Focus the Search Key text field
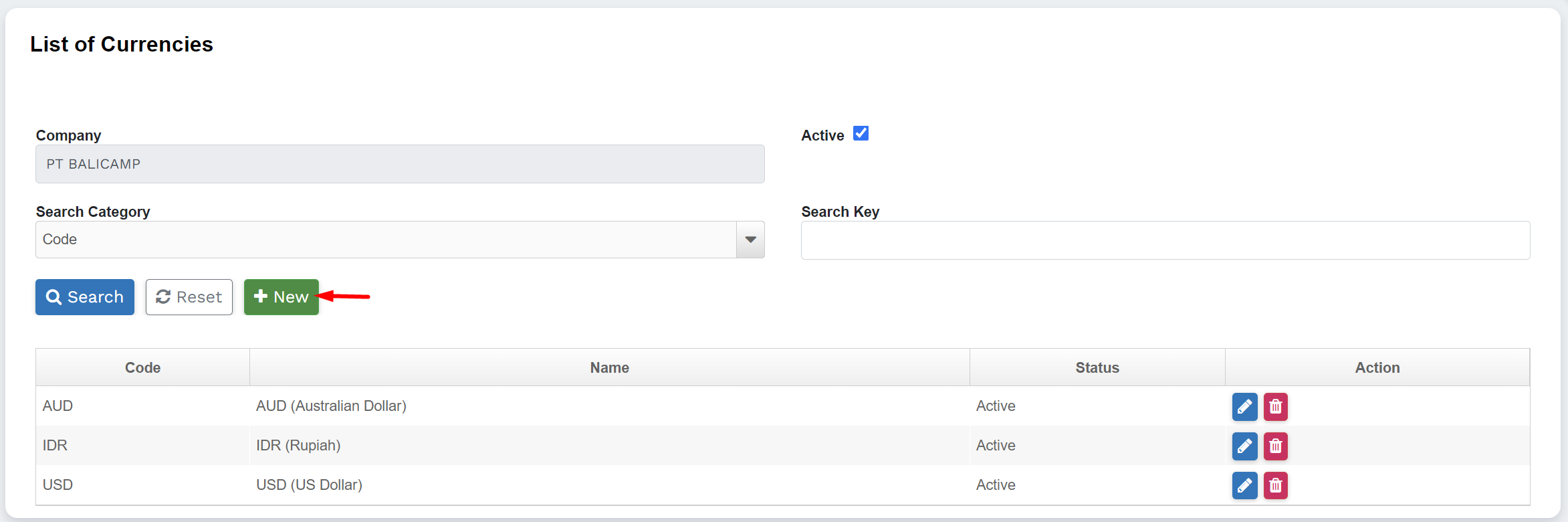Screen dimensions: 1568x522 click(1165, 240)
